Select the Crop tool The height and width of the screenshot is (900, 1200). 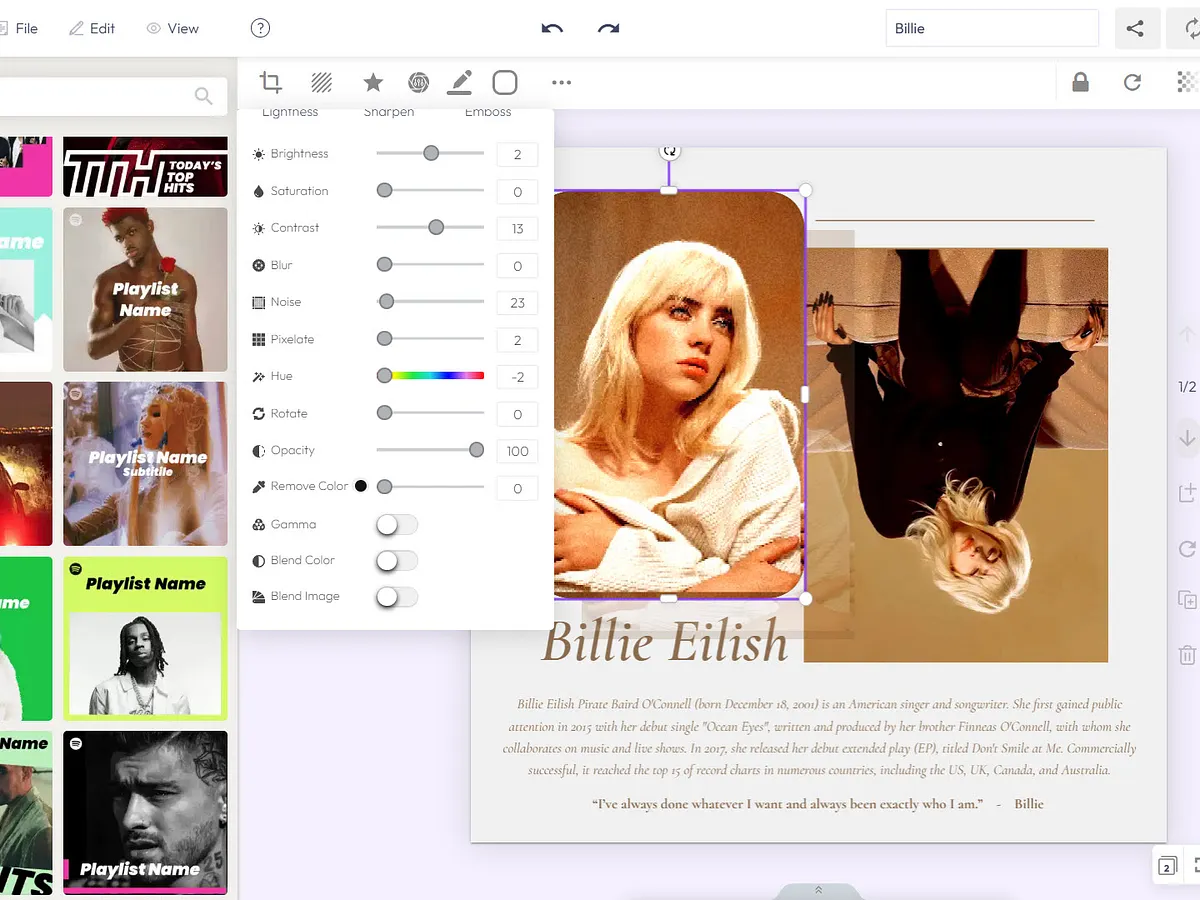point(270,82)
